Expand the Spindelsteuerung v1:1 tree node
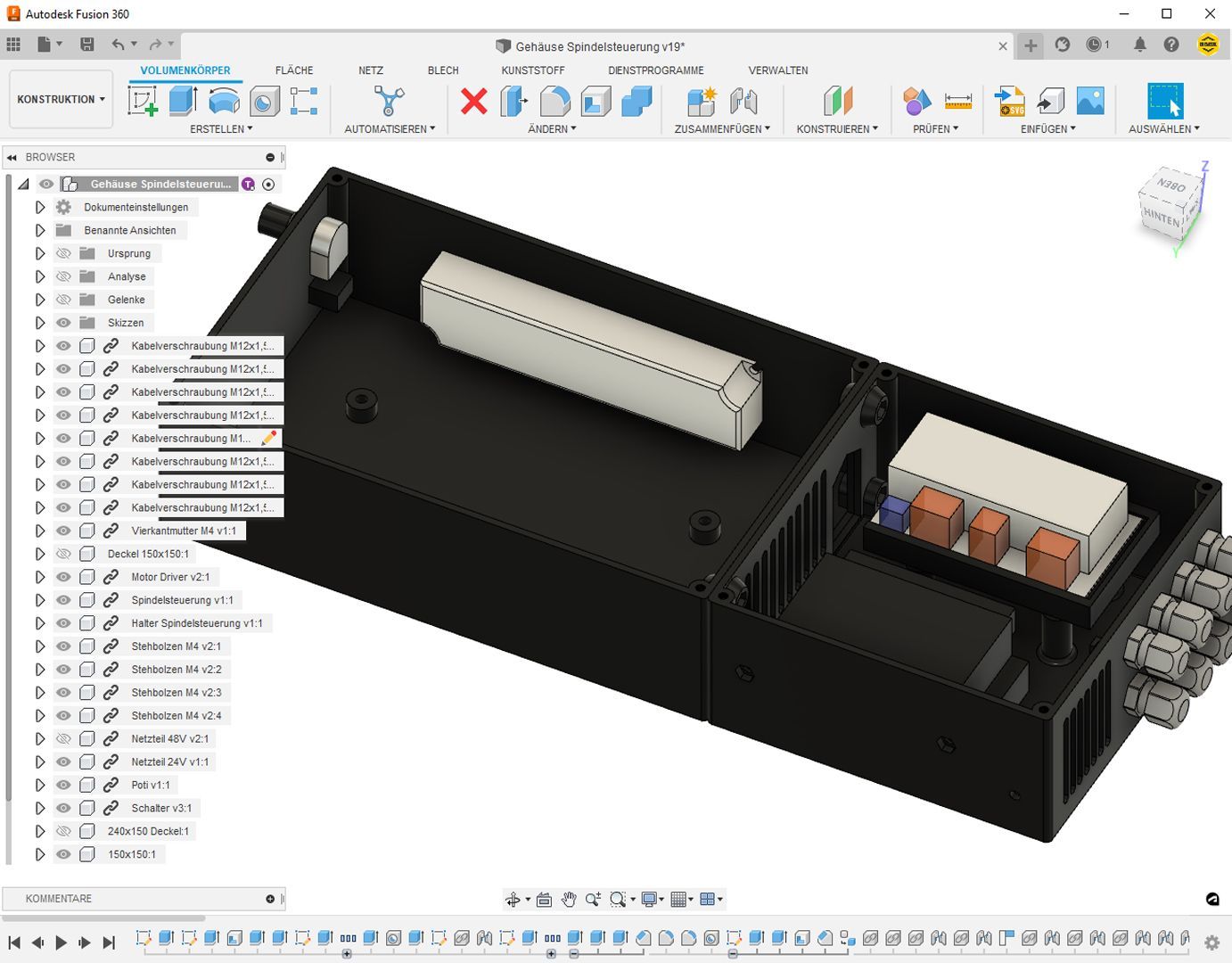Screen dimensions: 1232x963 (40, 600)
